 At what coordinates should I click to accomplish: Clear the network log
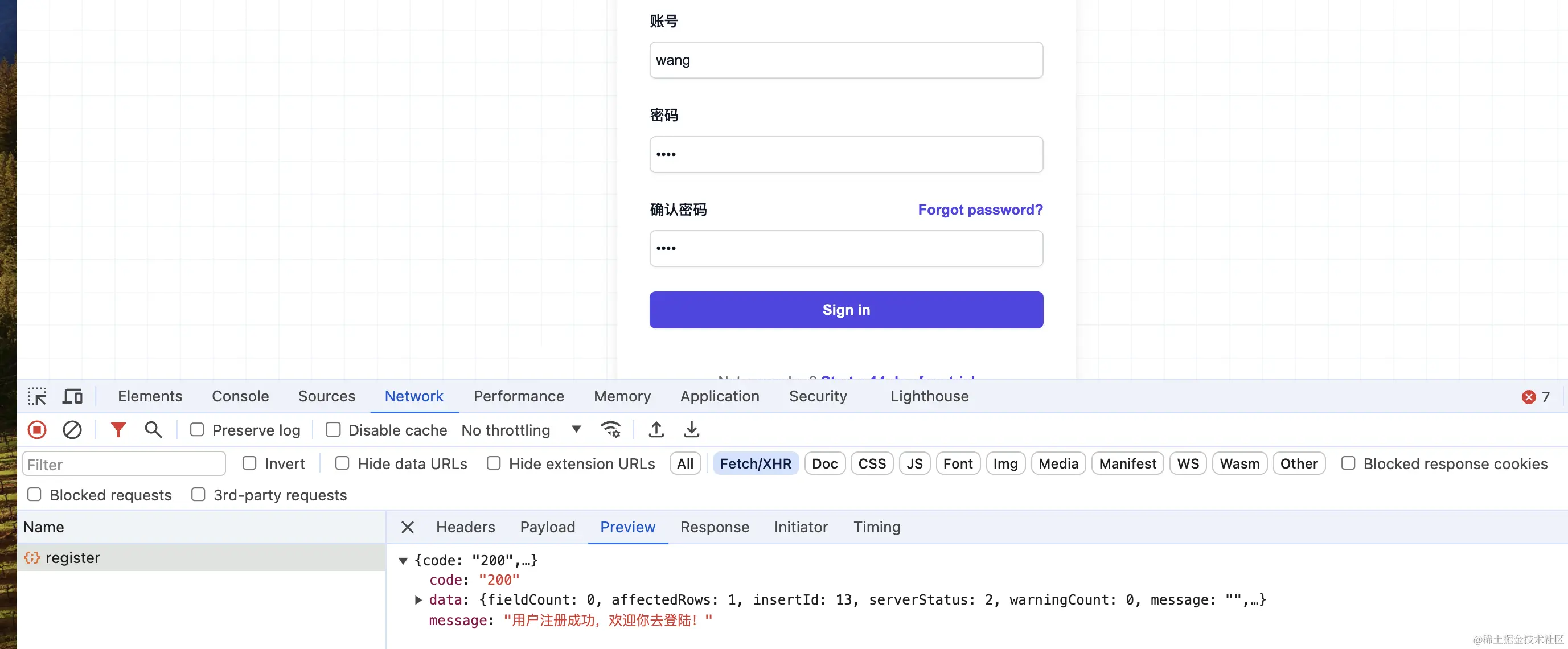72,430
